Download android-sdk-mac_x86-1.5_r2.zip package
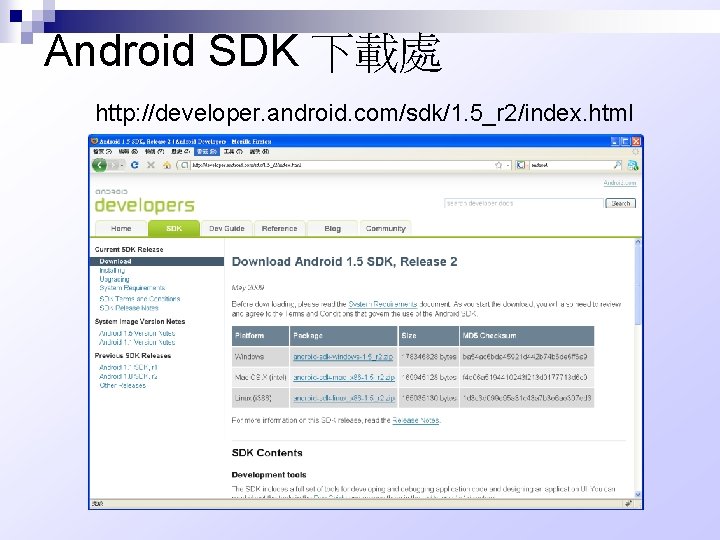Image resolution: width=720 pixels, height=540 pixels. pyautogui.click(x=344, y=377)
